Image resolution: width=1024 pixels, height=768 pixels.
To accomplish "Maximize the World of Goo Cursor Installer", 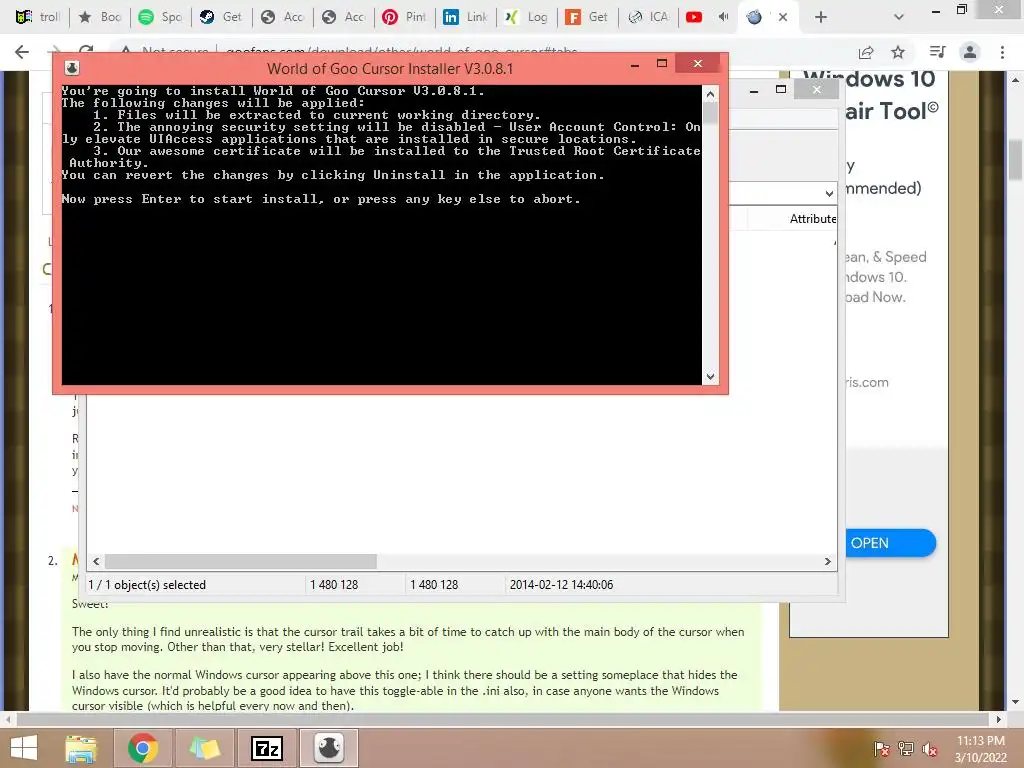I will tap(662, 63).
